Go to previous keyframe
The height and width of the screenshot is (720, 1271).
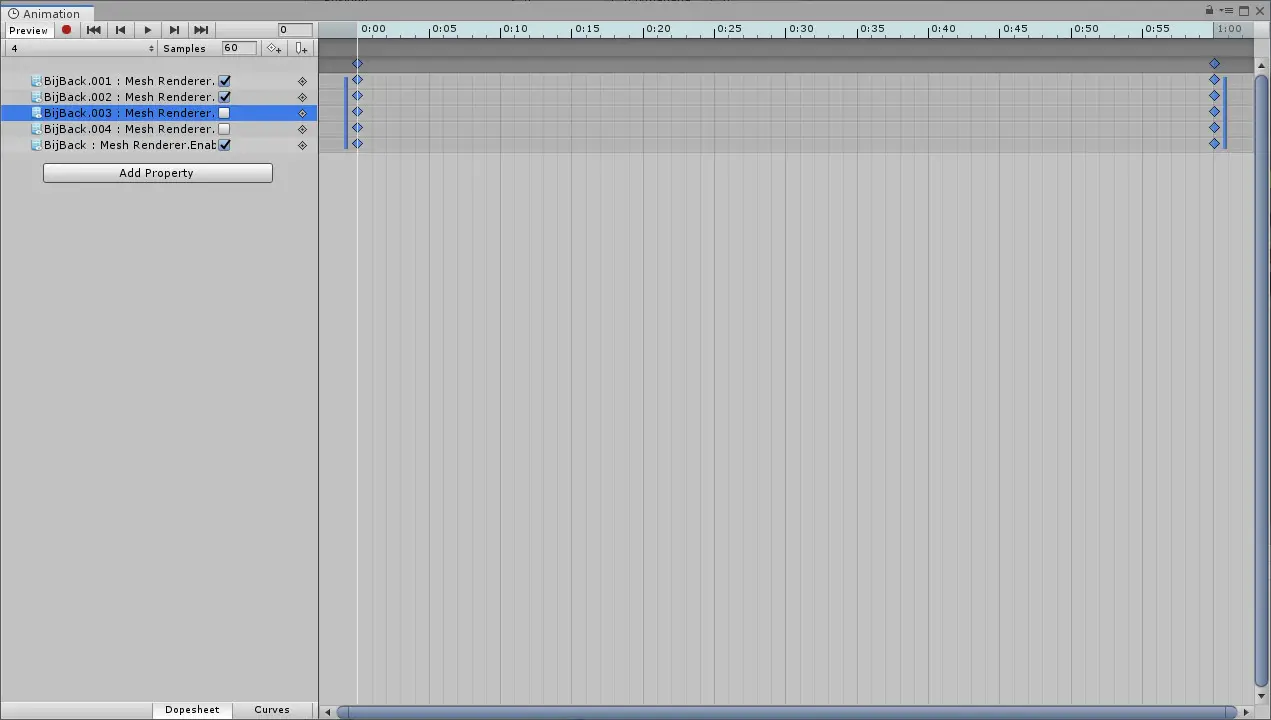tap(121, 30)
